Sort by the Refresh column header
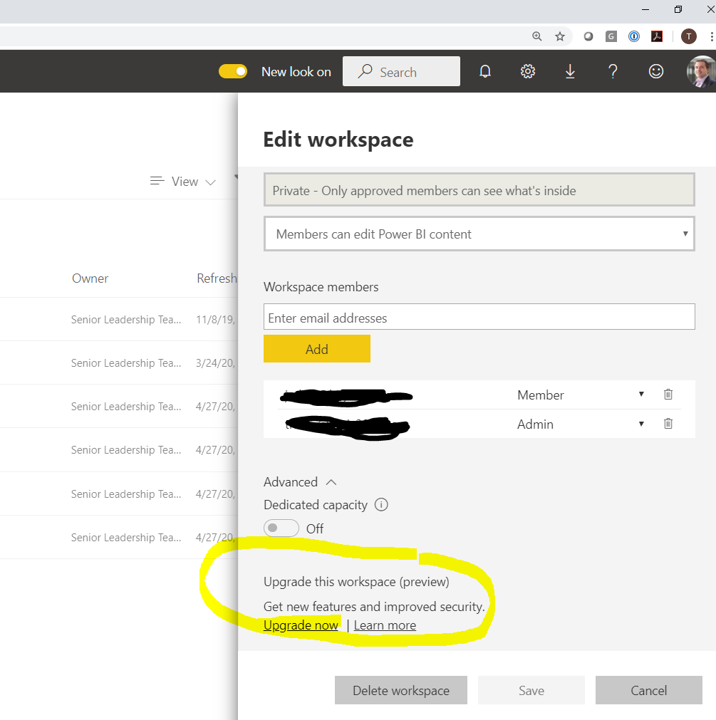The width and height of the screenshot is (716, 720). [217, 278]
